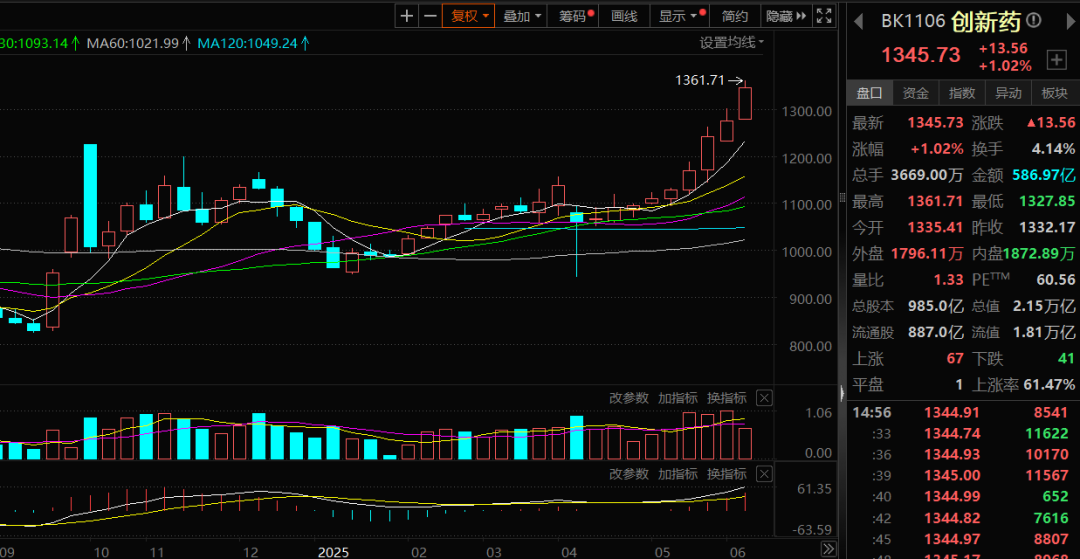Close the volume indicator panel

[764, 398]
